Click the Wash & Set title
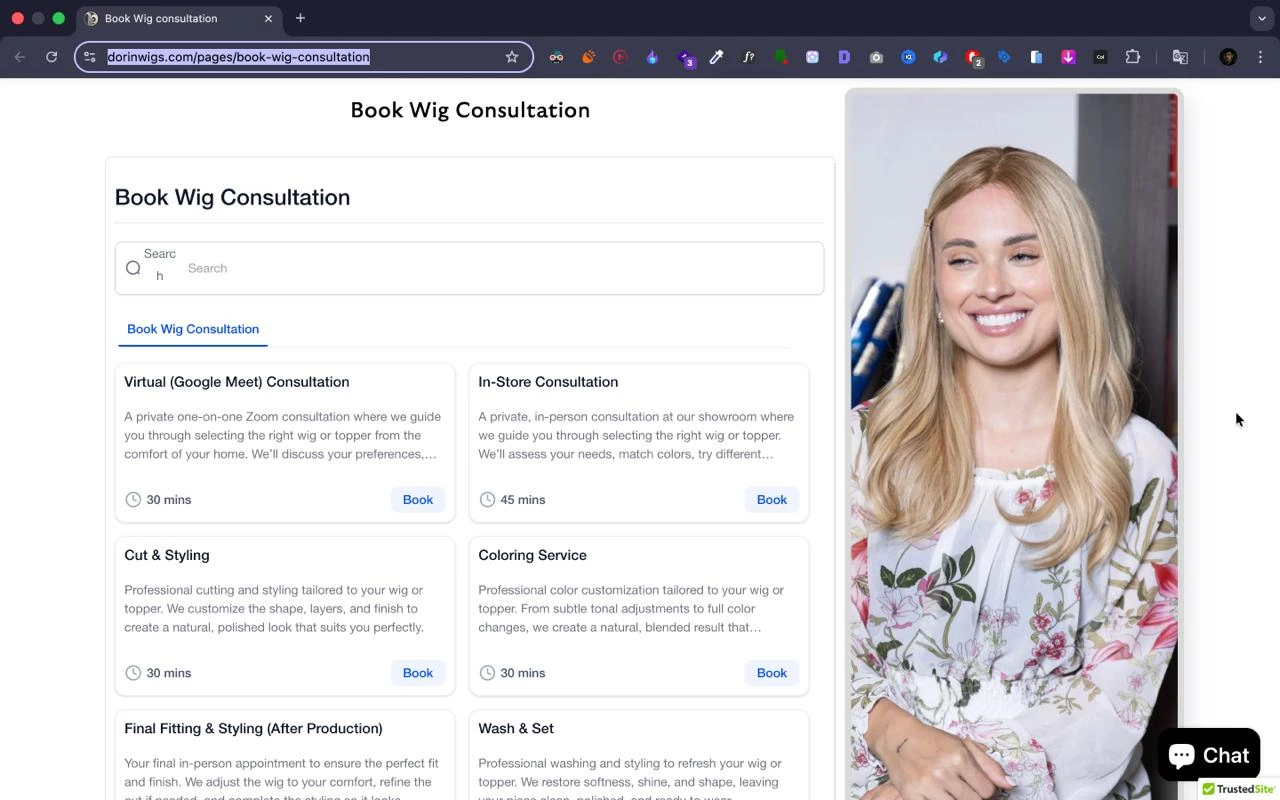 coord(516,728)
